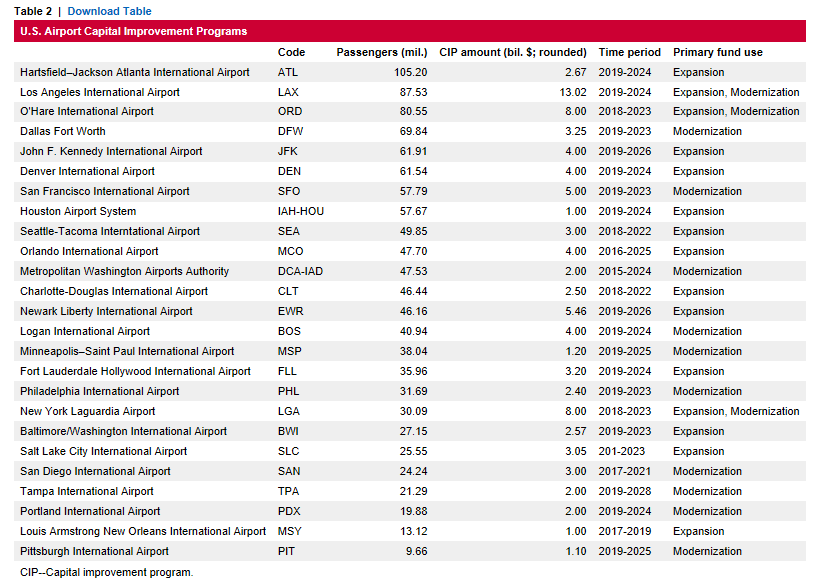Screen dimensions: 821x584
Task: Select the Code column header
Action: point(291,52)
